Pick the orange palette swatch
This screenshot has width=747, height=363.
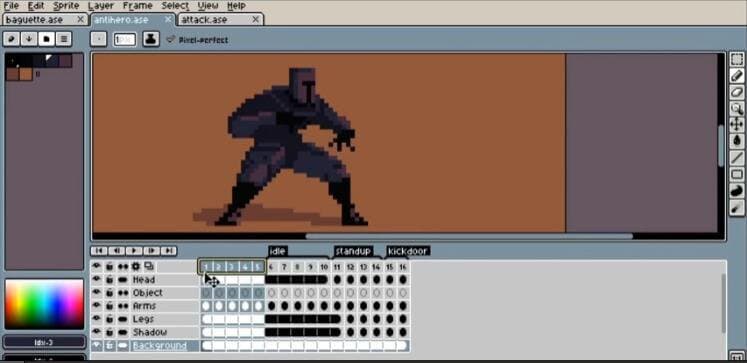point(26,74)
